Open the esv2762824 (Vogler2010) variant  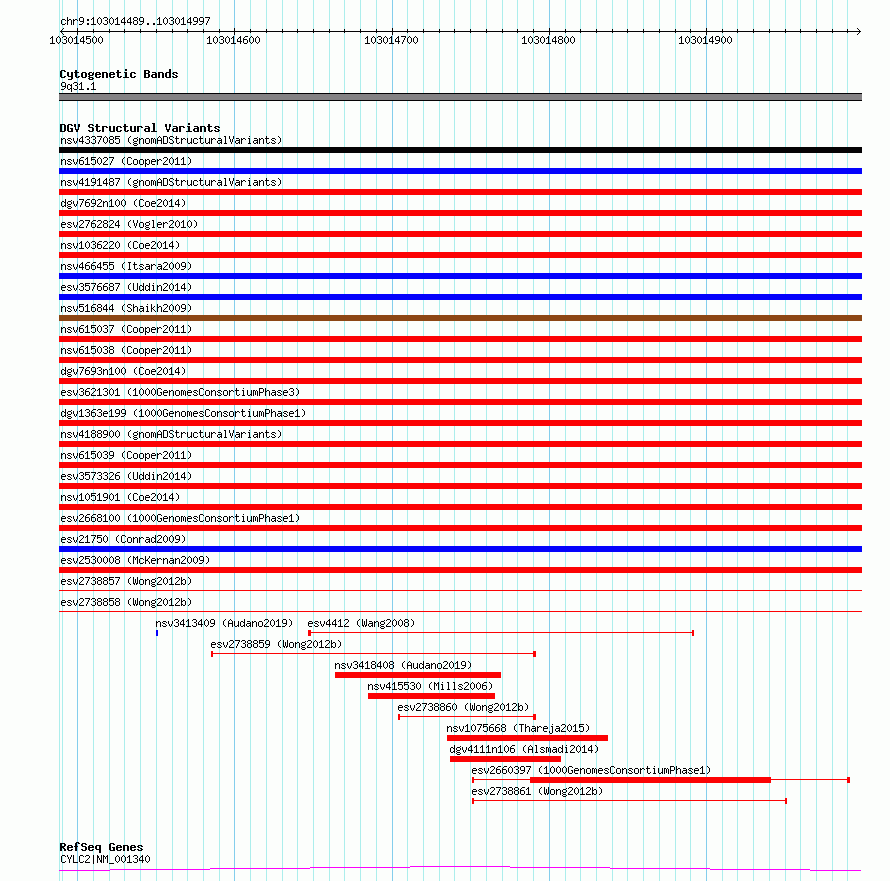click(x=129, y=224)
